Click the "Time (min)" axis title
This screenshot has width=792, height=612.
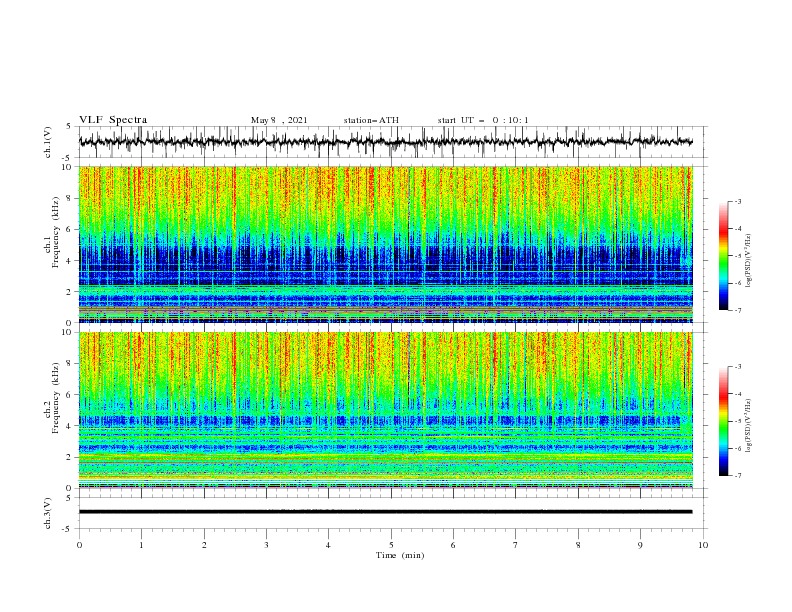[400, 555]
